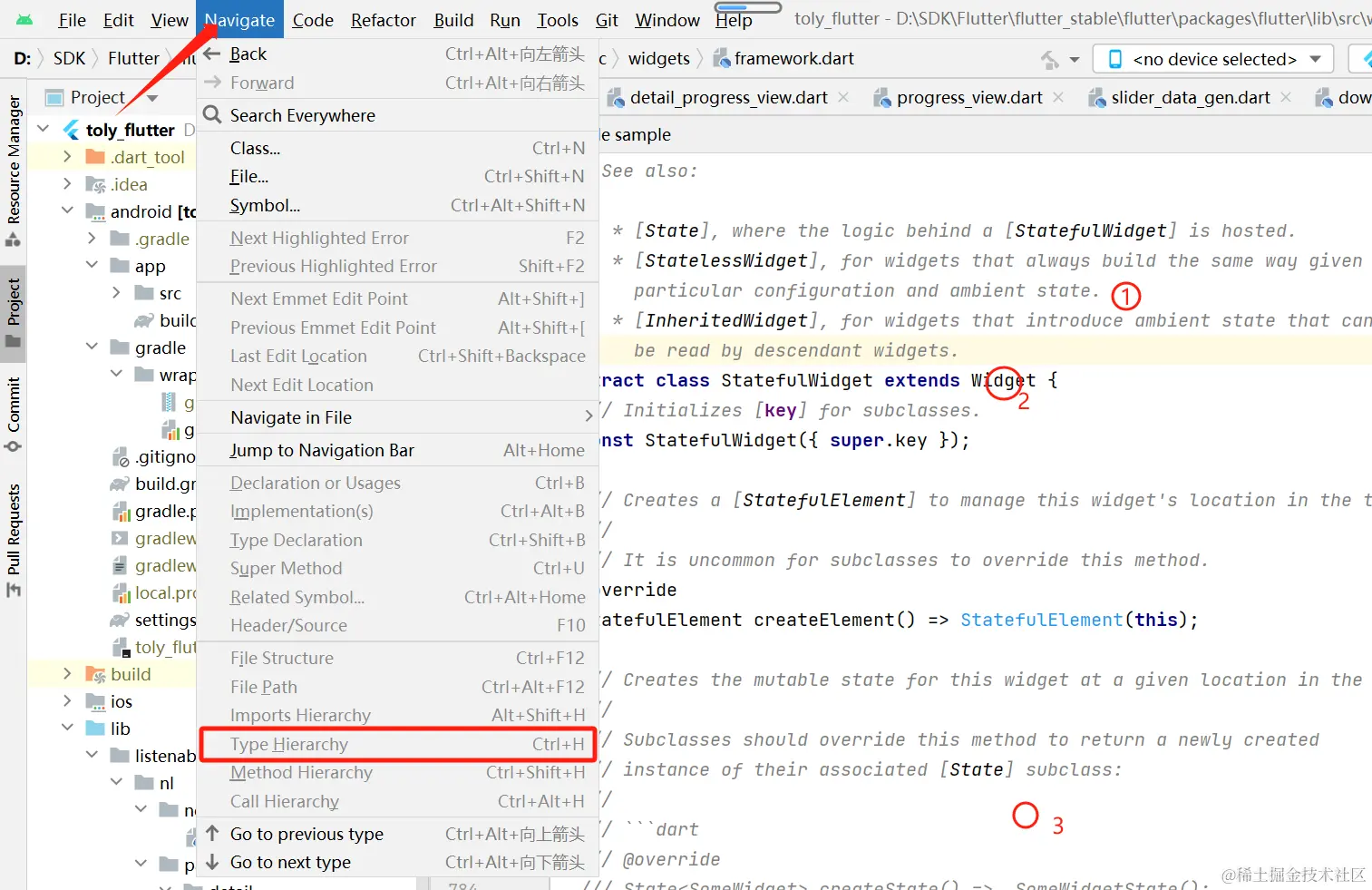Click the super.key text in constructor
Viewport: 1372px width, 890px height.
pos(879,440)
